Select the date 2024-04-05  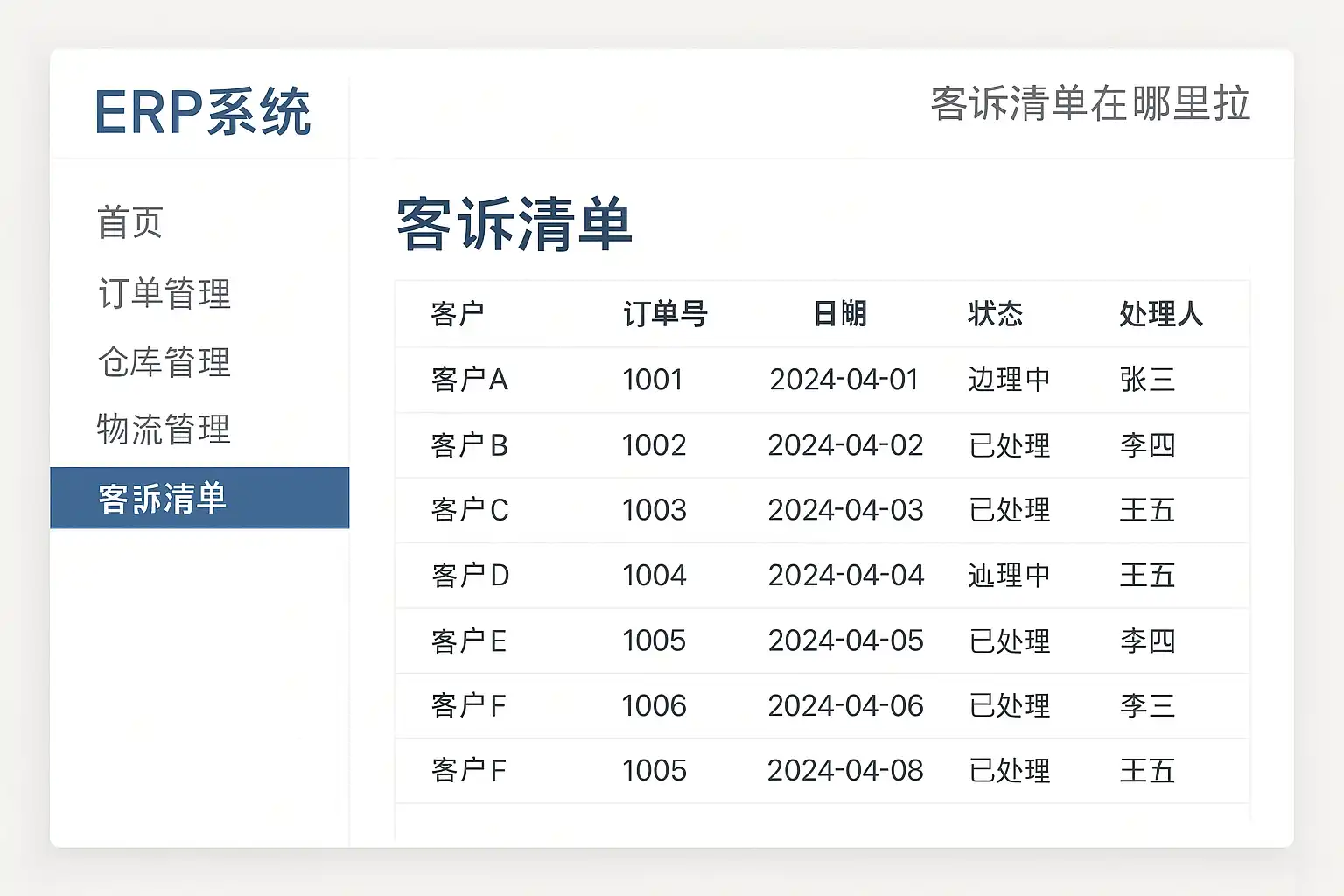coord(846,641)
